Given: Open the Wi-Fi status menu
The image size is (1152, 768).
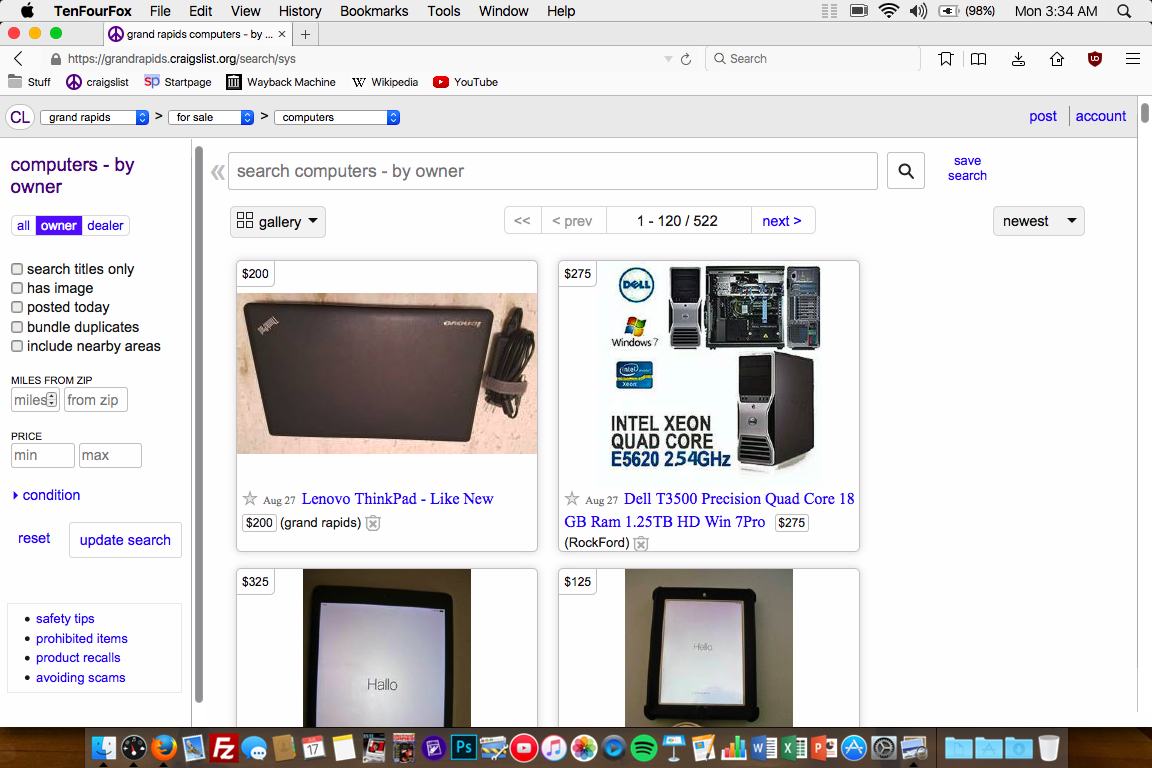Looking at the screenshot, I should (889, 11).
